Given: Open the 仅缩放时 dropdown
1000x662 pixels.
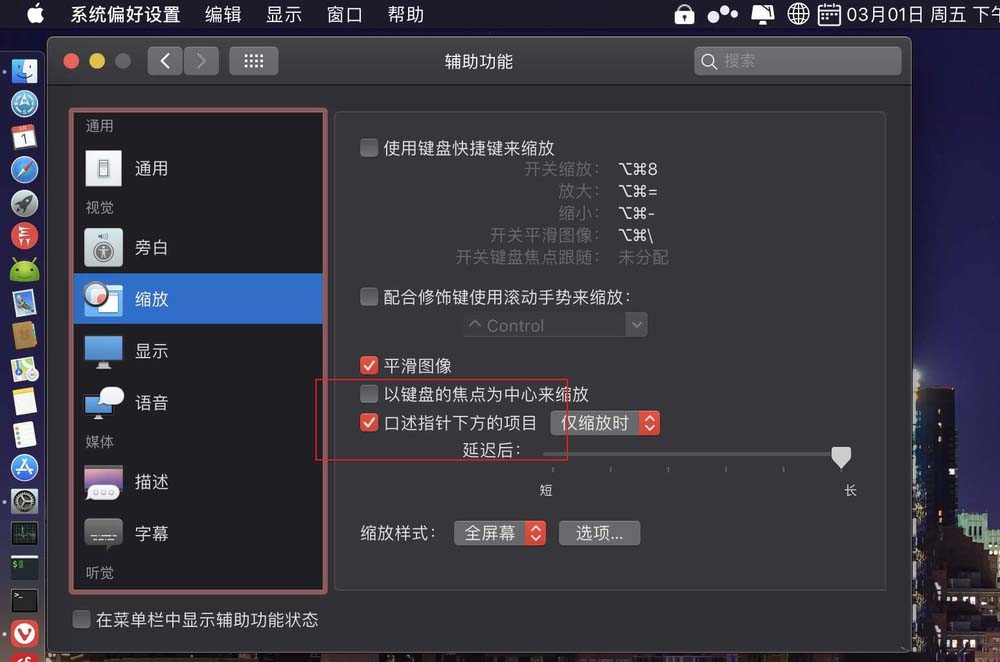Looking at the screenshot, I should click(604, 423).
